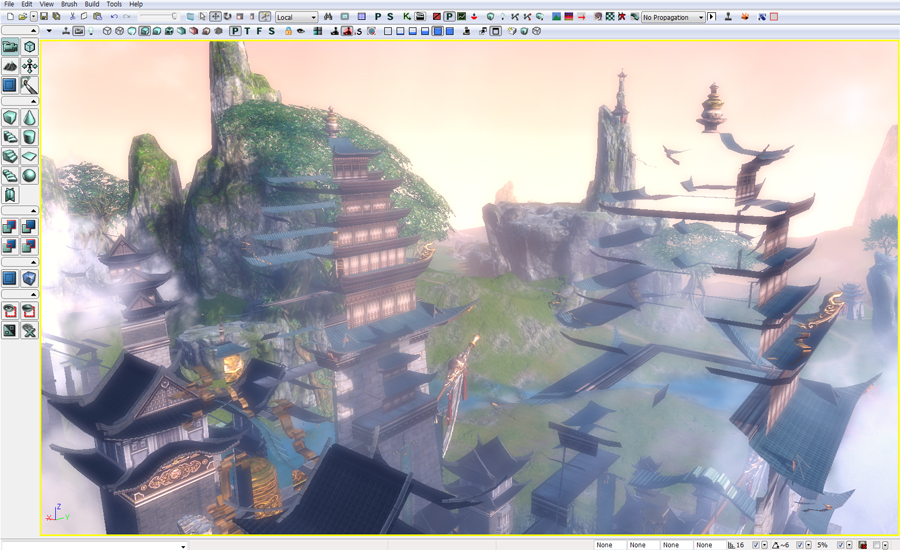Open the Local coordinate system dropdown

(297, 17)
